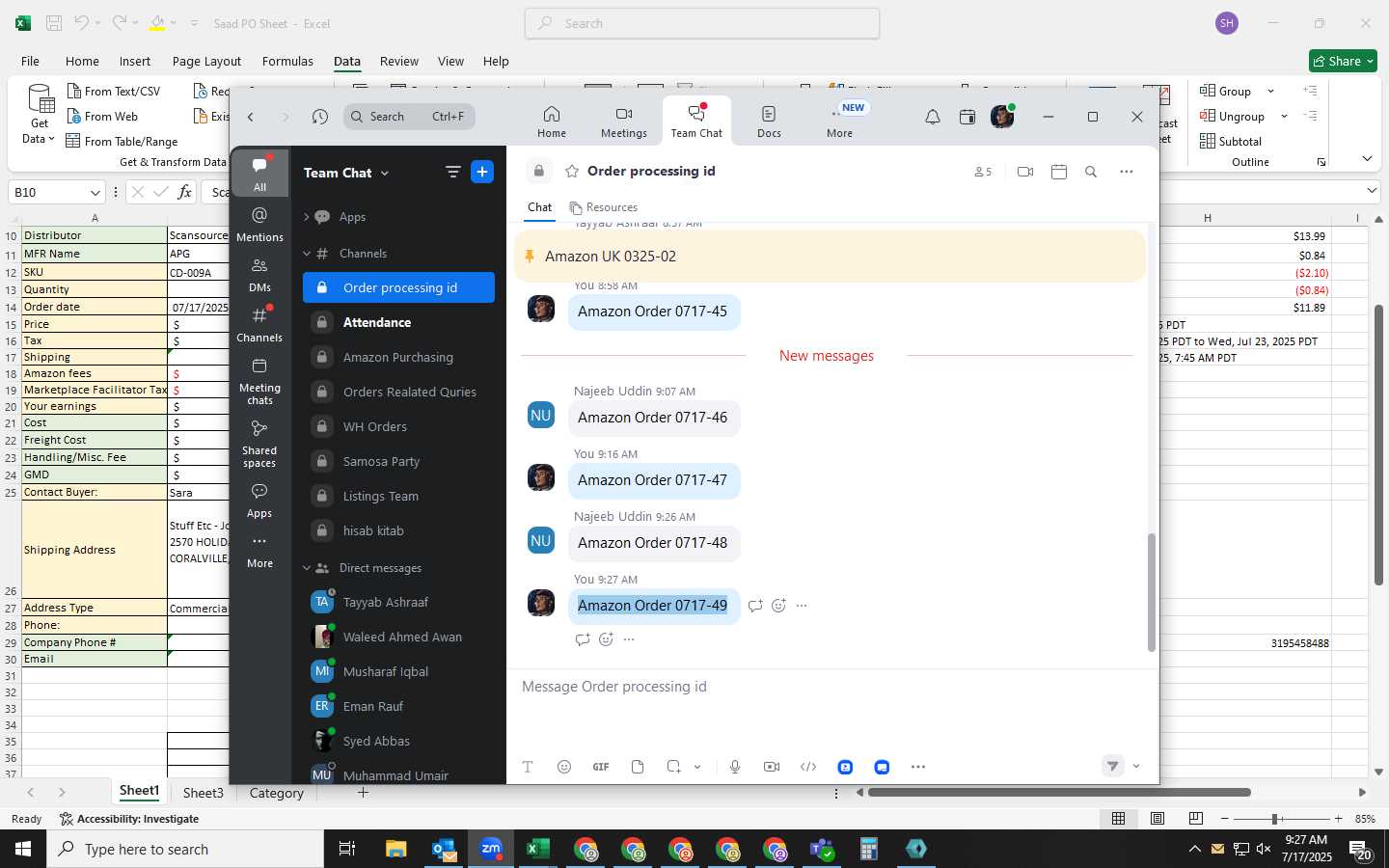Click the Zoom search box
Viewport: 1389px width, 868px height.
pyautogui.click(x=409, y=117)
